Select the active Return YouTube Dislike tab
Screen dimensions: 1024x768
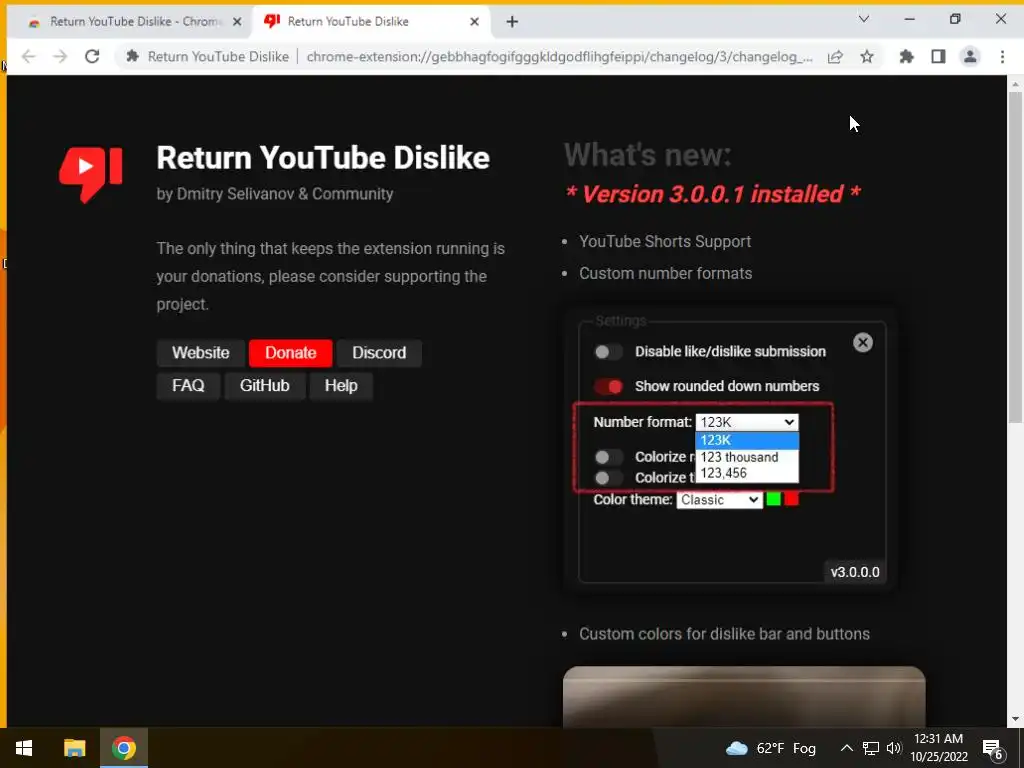(371, 22)
